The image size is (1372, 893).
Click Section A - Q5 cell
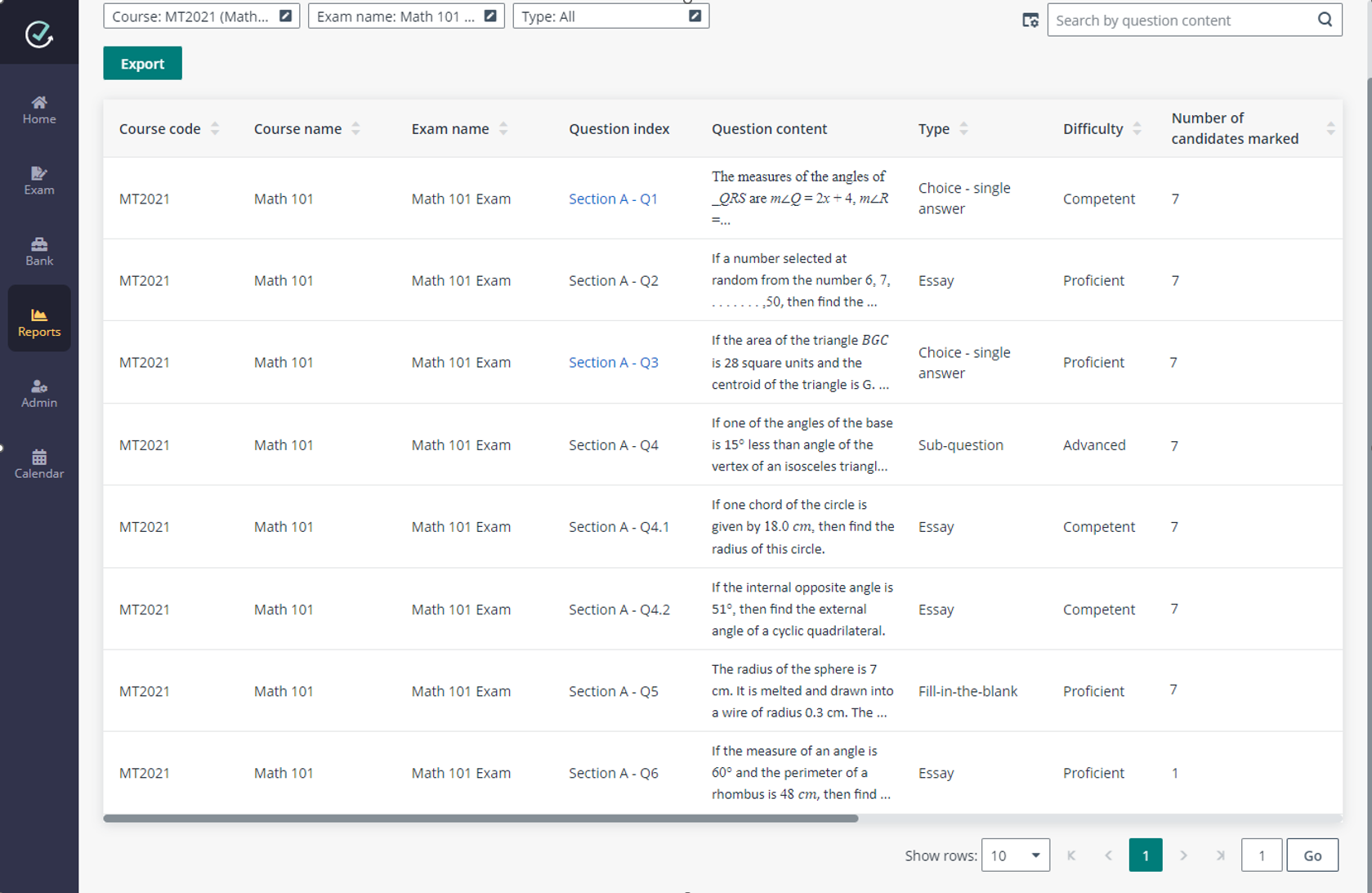[613, 691]
